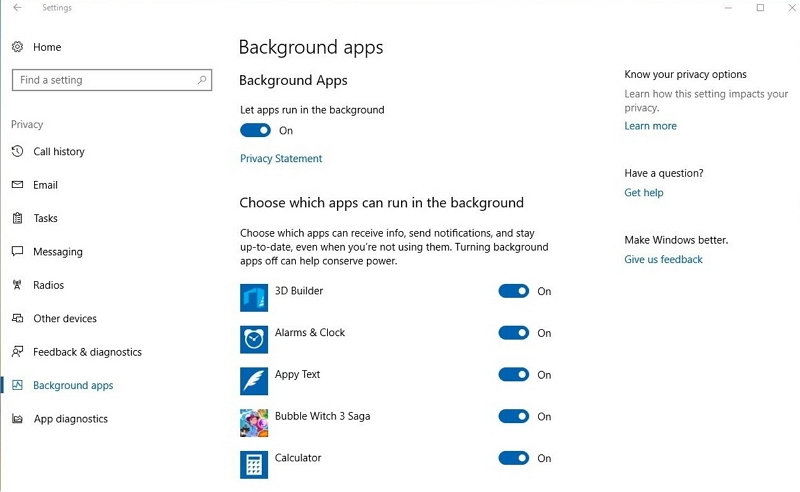Click the Background apps page heading

(311, 47)
